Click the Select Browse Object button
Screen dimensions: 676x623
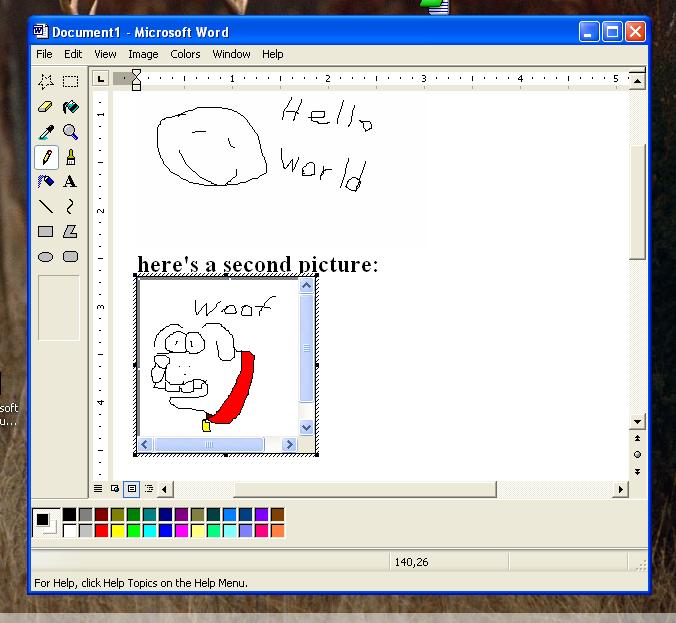click(x=637, y=454)
